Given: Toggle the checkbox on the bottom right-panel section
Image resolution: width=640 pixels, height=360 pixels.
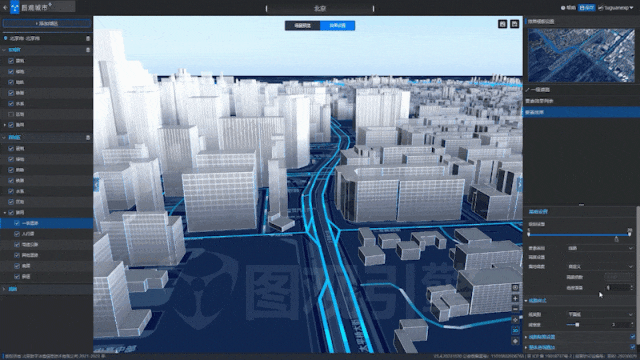Looking at the screenshot, I should (632, 347).
